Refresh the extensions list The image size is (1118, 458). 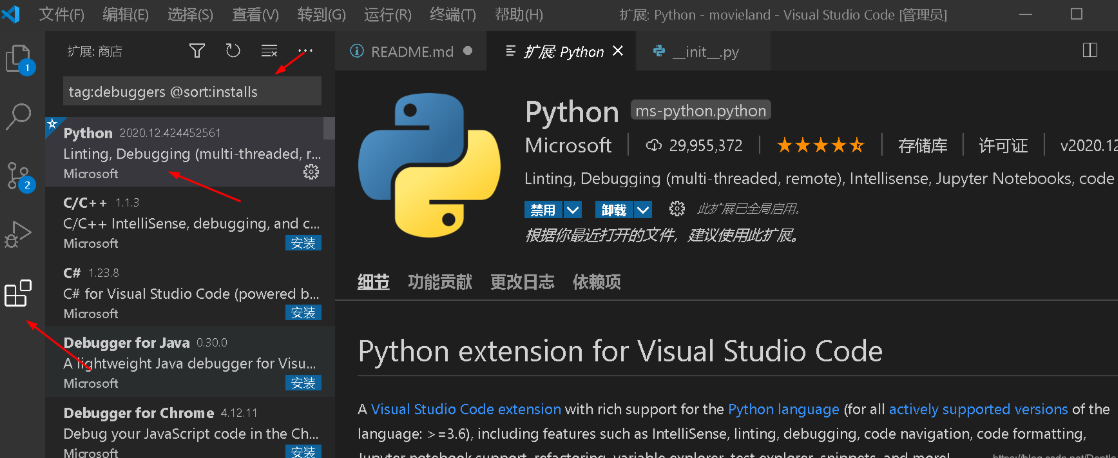click(x=233, y=51)
